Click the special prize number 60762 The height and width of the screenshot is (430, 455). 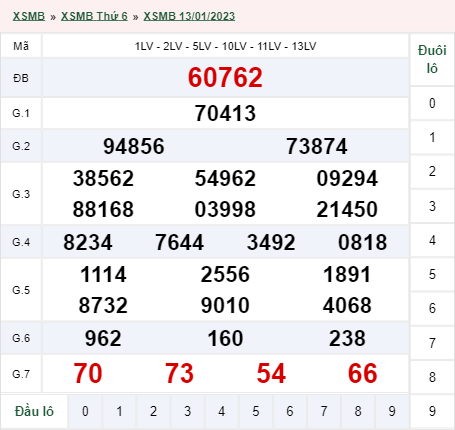click(225, 78)
